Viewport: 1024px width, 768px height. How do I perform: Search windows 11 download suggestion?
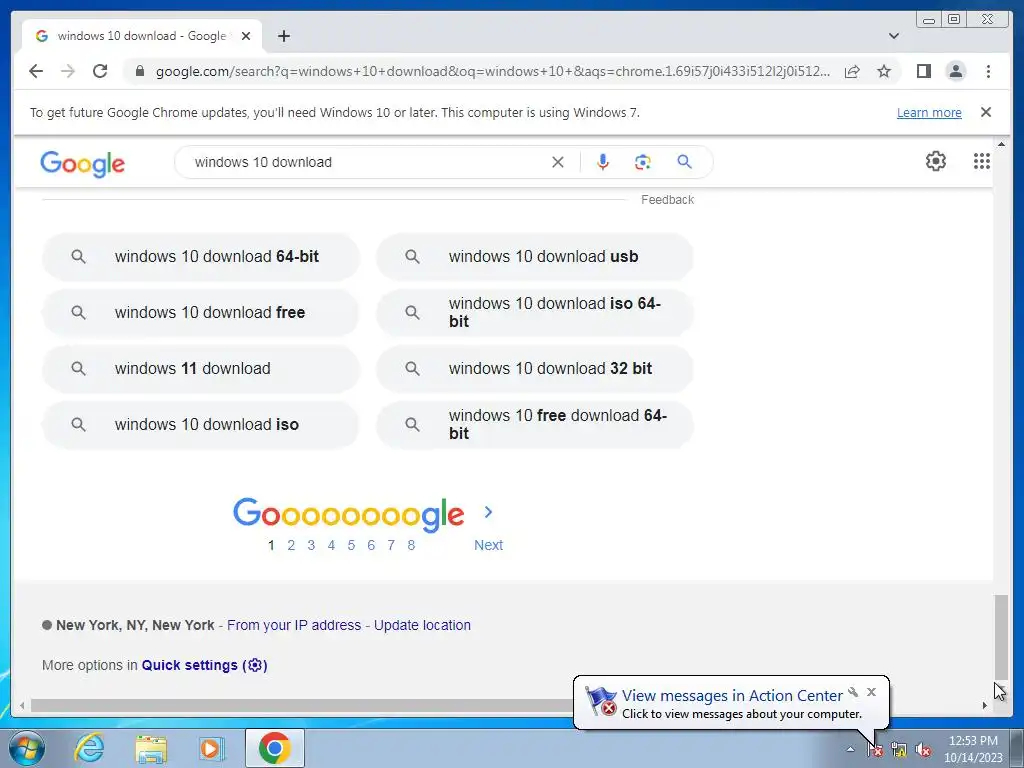tap(200, 369)
